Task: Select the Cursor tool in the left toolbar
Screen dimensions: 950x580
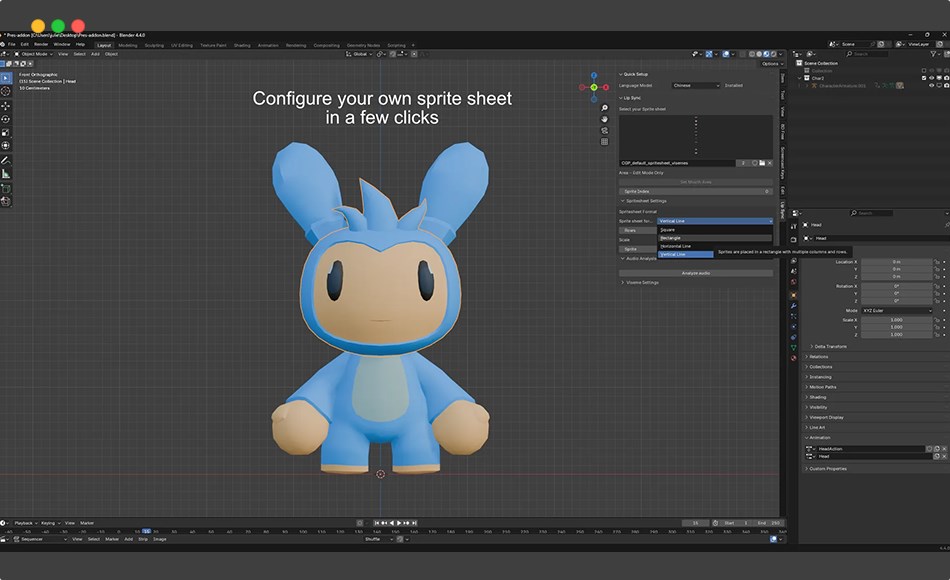Action: 6,91
